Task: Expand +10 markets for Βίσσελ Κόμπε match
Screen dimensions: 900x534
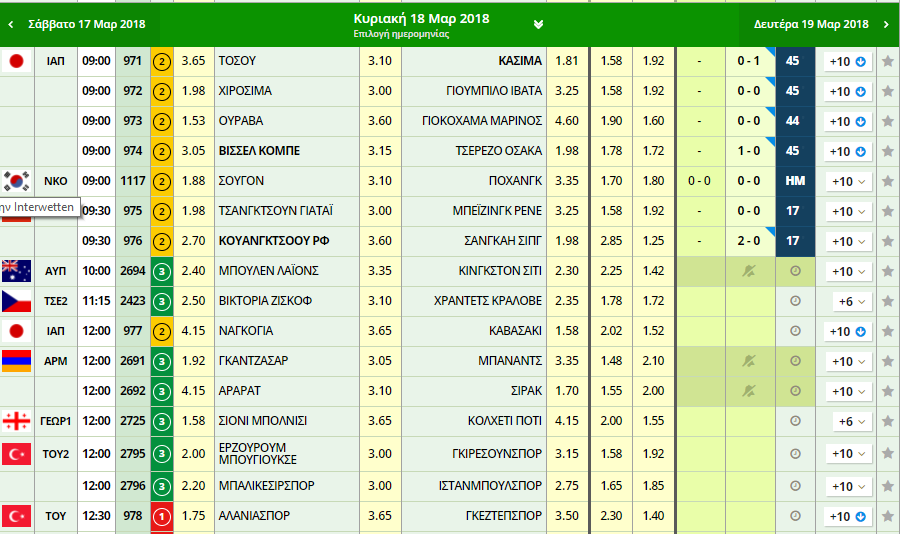Action: (x=846, y=151)
